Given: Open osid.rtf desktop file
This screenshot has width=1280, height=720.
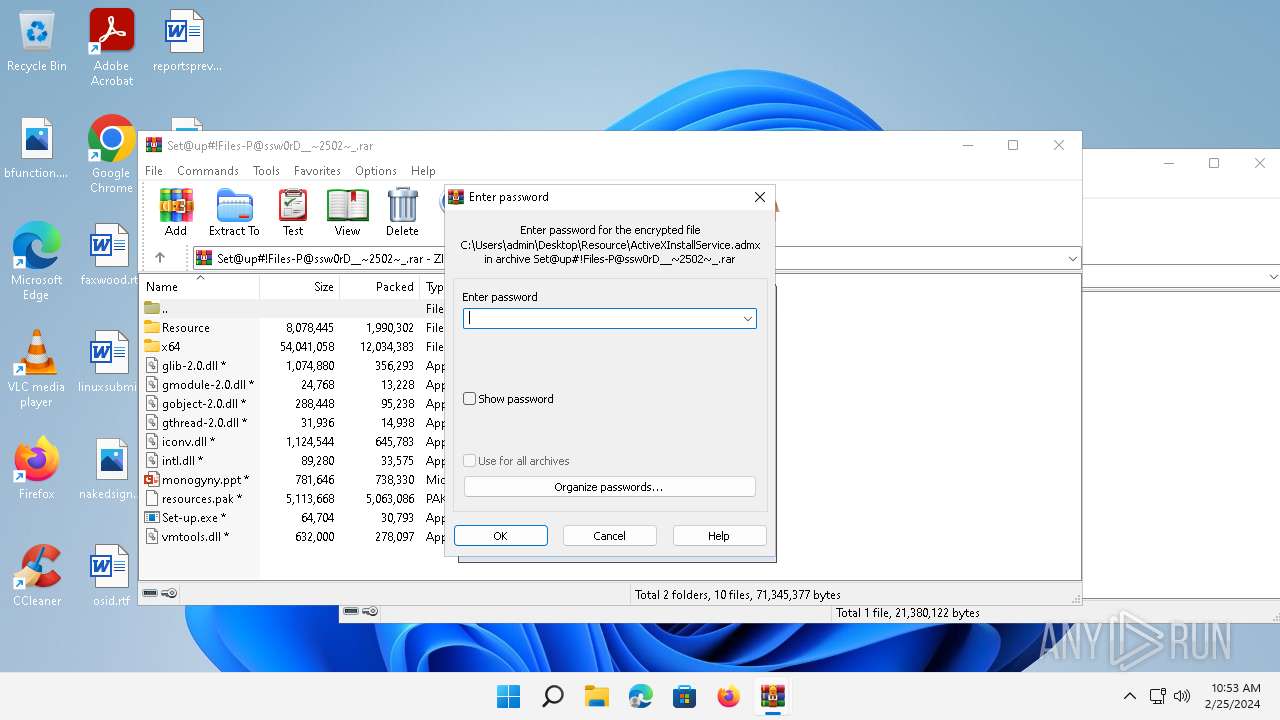Looking at the screenshot, I should [111, 576].
